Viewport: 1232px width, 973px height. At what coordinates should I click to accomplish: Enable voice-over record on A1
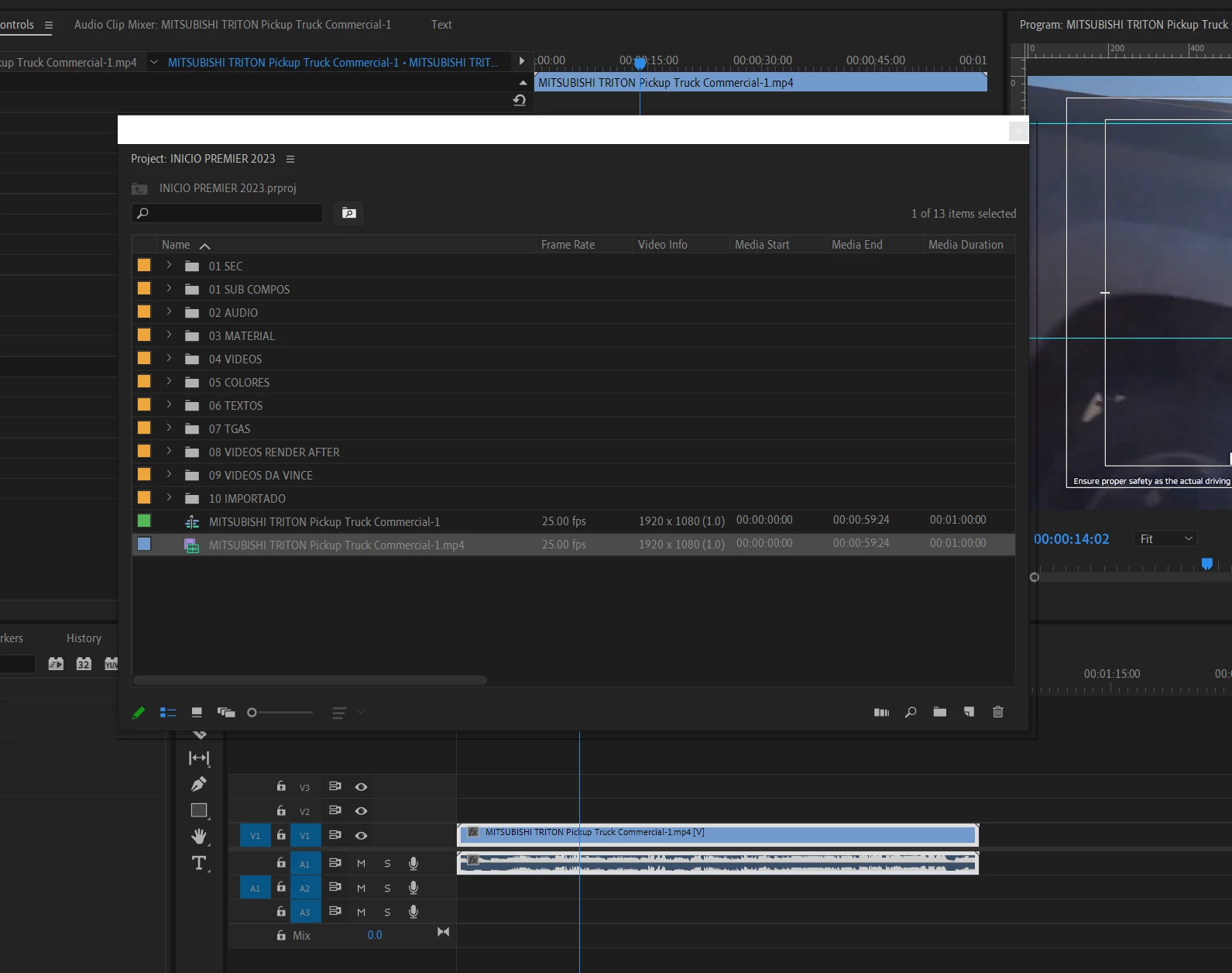coord(414,864)
